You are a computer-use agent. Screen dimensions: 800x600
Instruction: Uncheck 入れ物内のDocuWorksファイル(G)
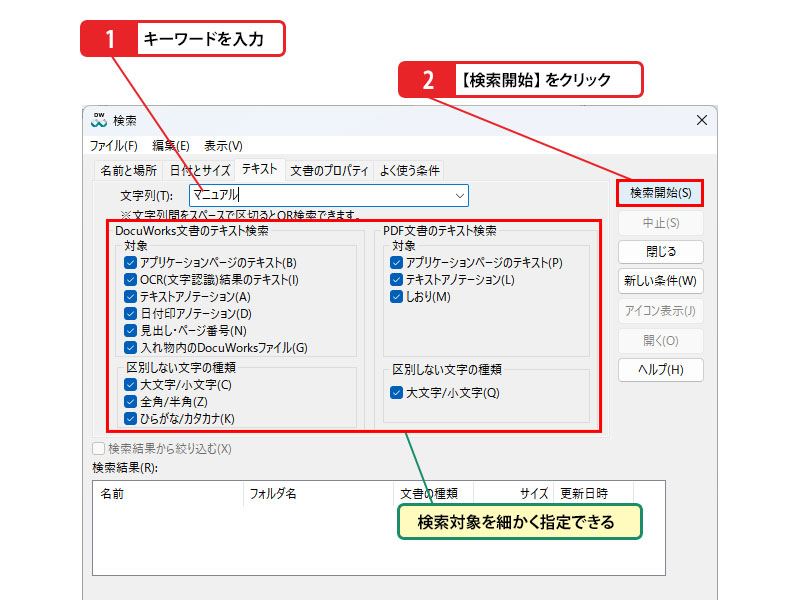point(130,347)
